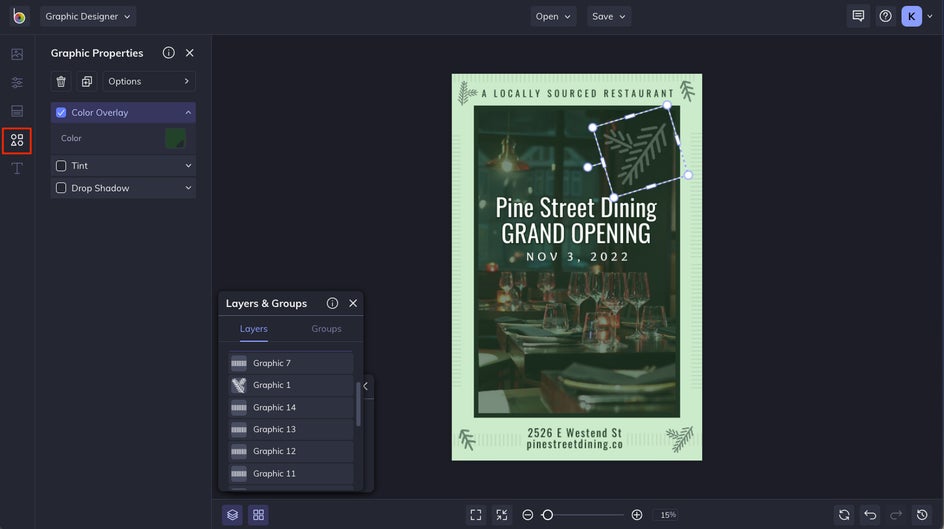
Task: Expand the Save dropdown menu
Action: [608, 16]
